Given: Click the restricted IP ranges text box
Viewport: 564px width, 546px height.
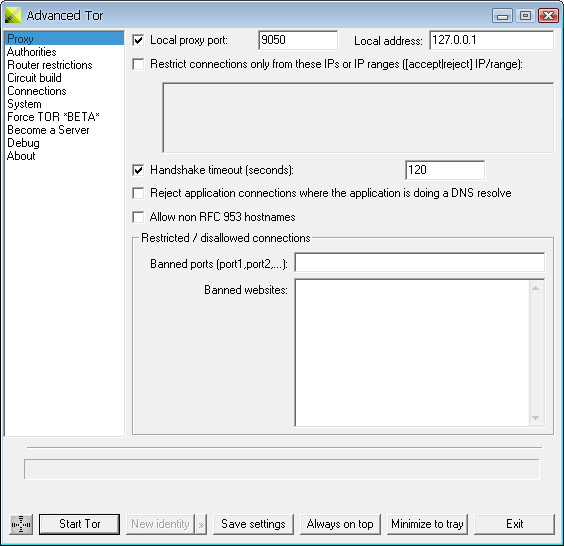Looking at the screenshot, I should coord(358,118).
